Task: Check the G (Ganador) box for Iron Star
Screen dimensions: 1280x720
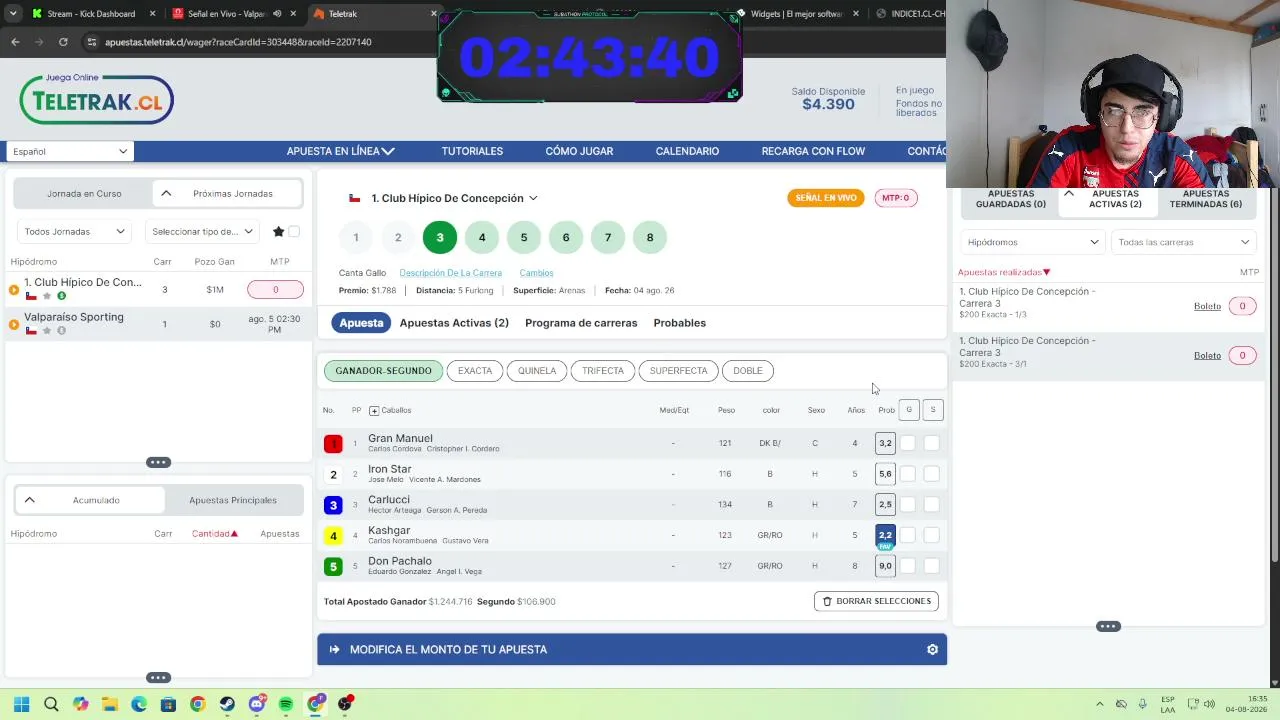Action: pyautogui.click(x=908, y=474)
